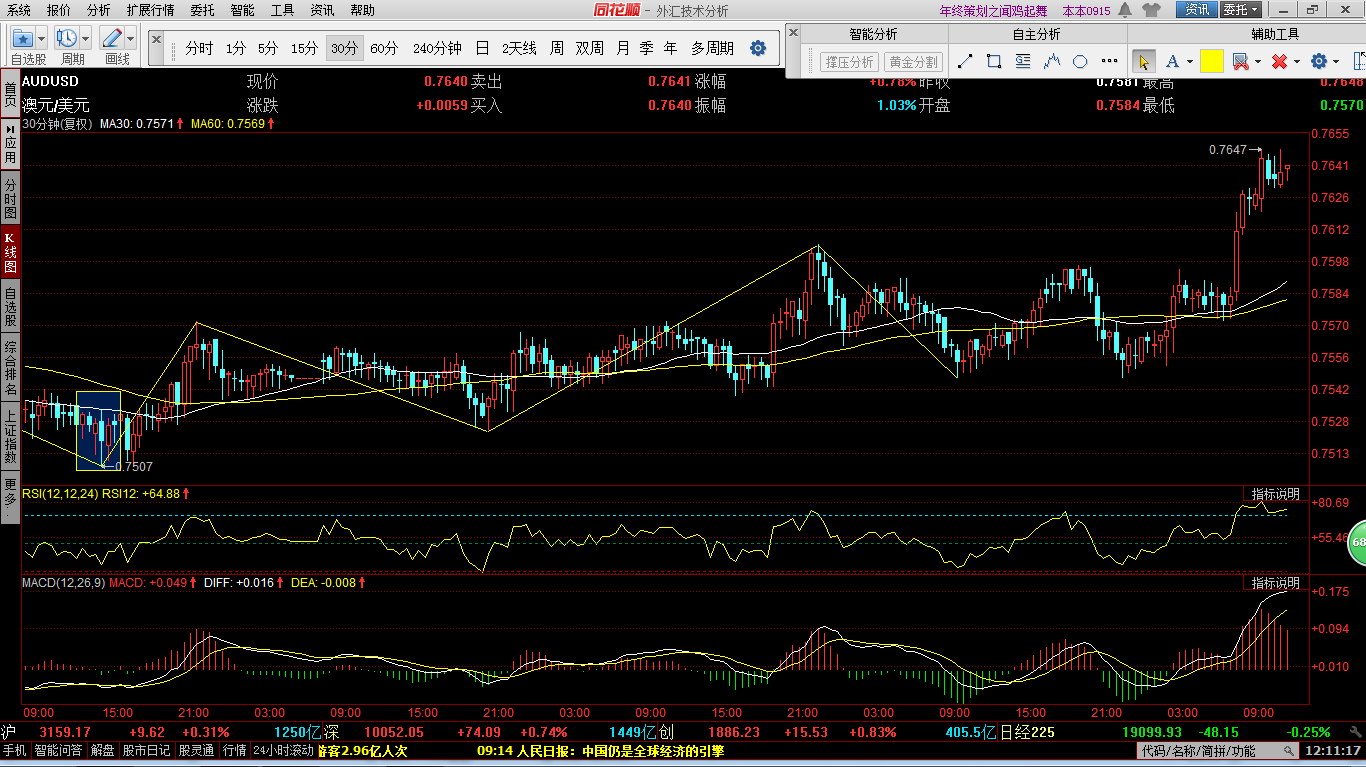Select the line drawing tool
Viewport: 1366px width, 767px height.
point(965,61)
